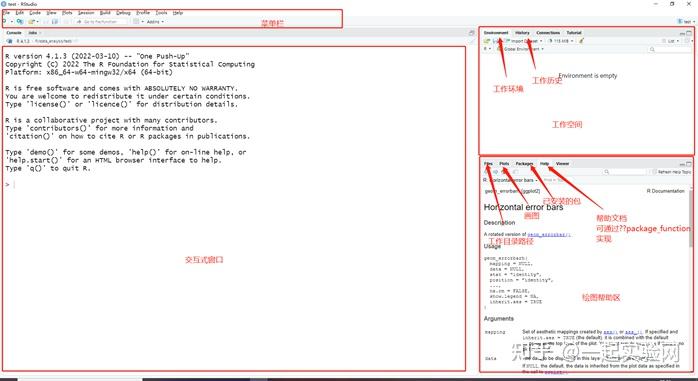This screenshot has width=698, height=381.
Task: Click the 'Horizontal error bars' heading
Action: [524, 207]
